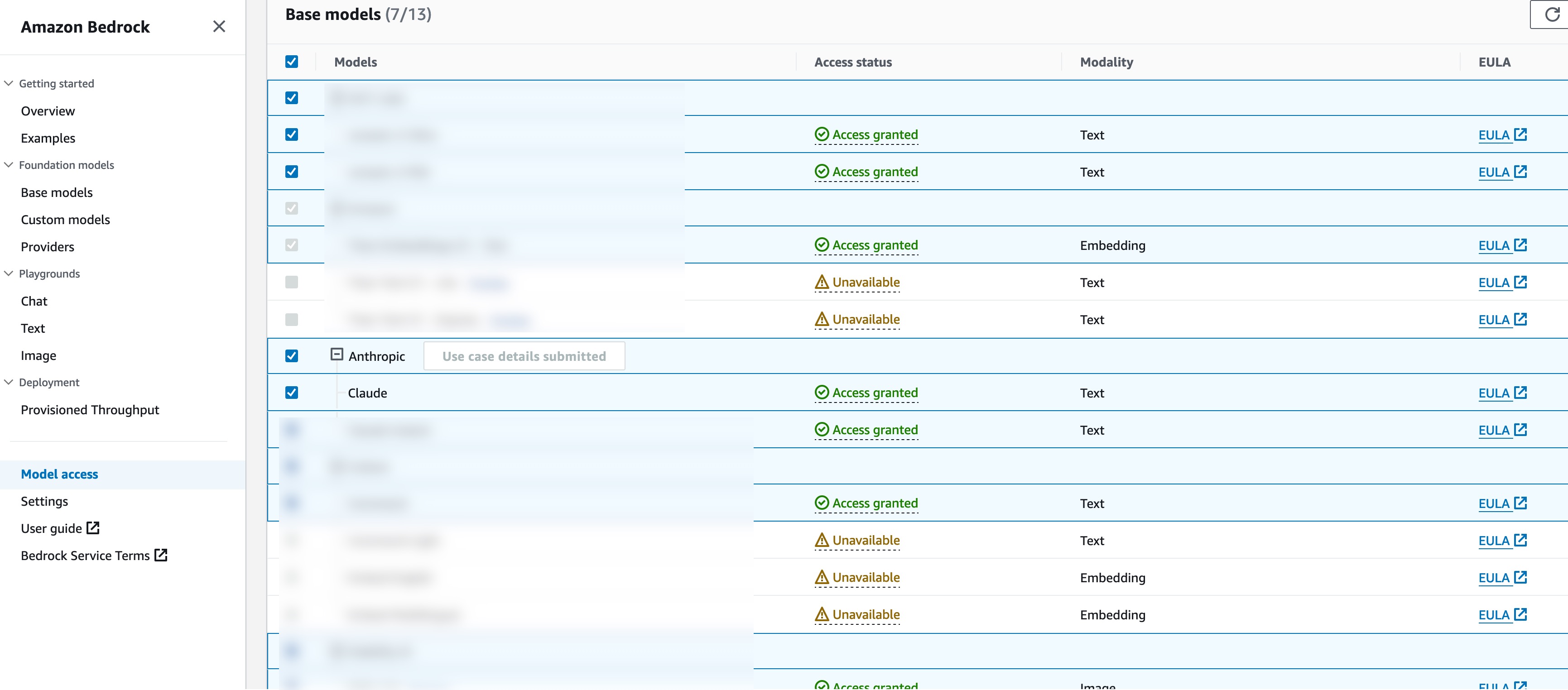1568x690 pixels.
Task: Click Use case details submitted button
Action: coord(524,356)
